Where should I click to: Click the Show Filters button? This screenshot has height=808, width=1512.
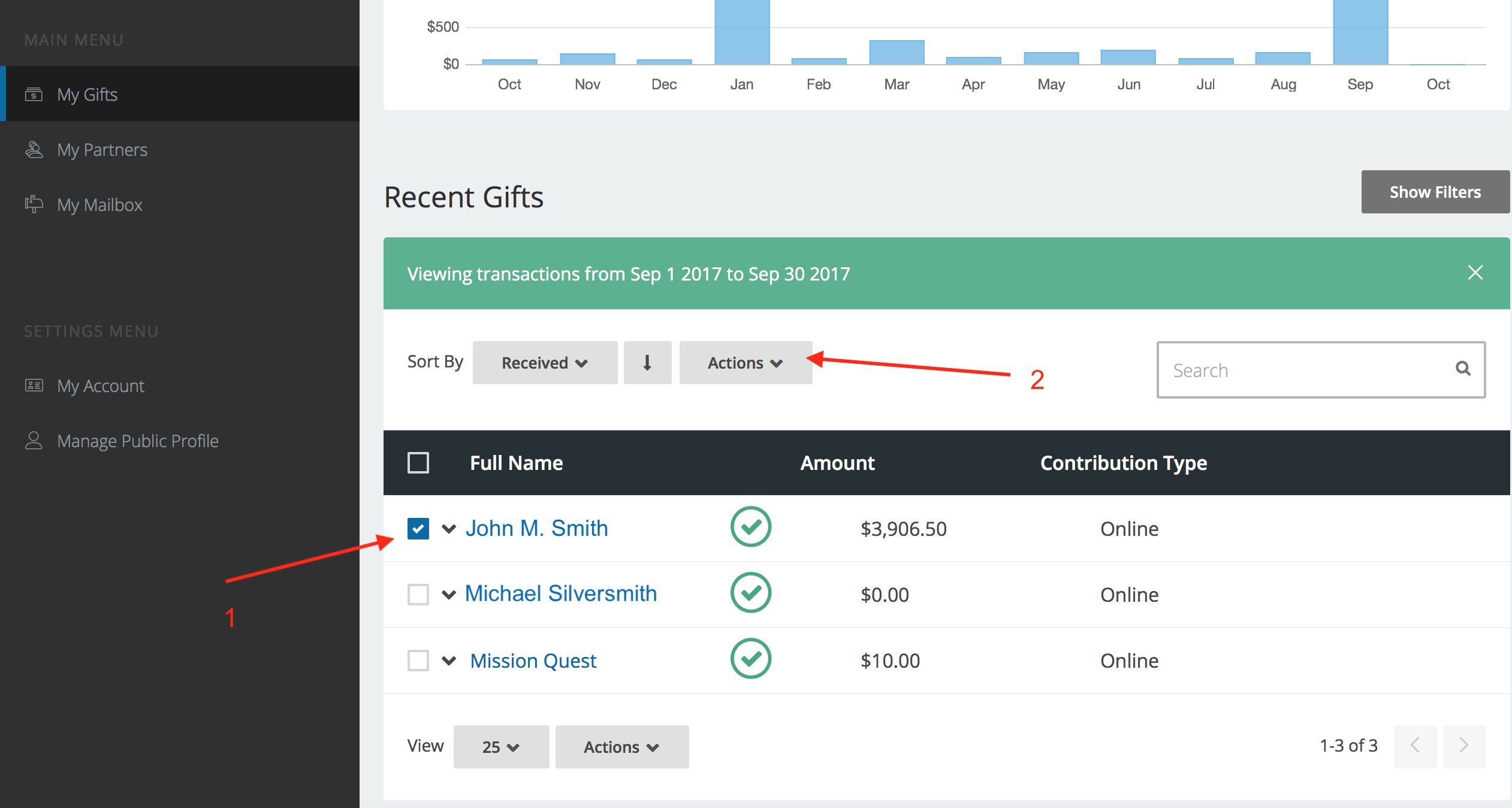[1435, 192]
